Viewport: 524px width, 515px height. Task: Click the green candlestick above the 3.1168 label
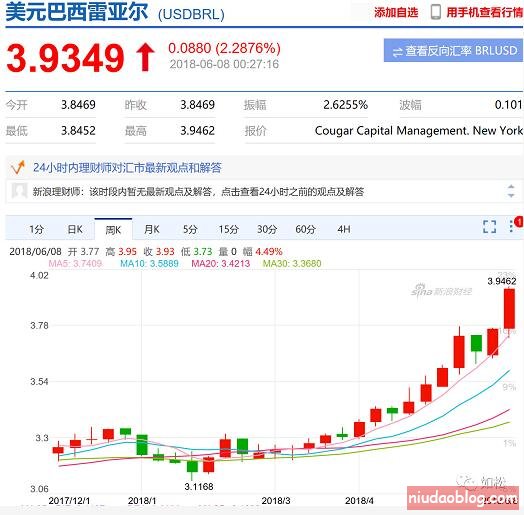tap(192, 466)
